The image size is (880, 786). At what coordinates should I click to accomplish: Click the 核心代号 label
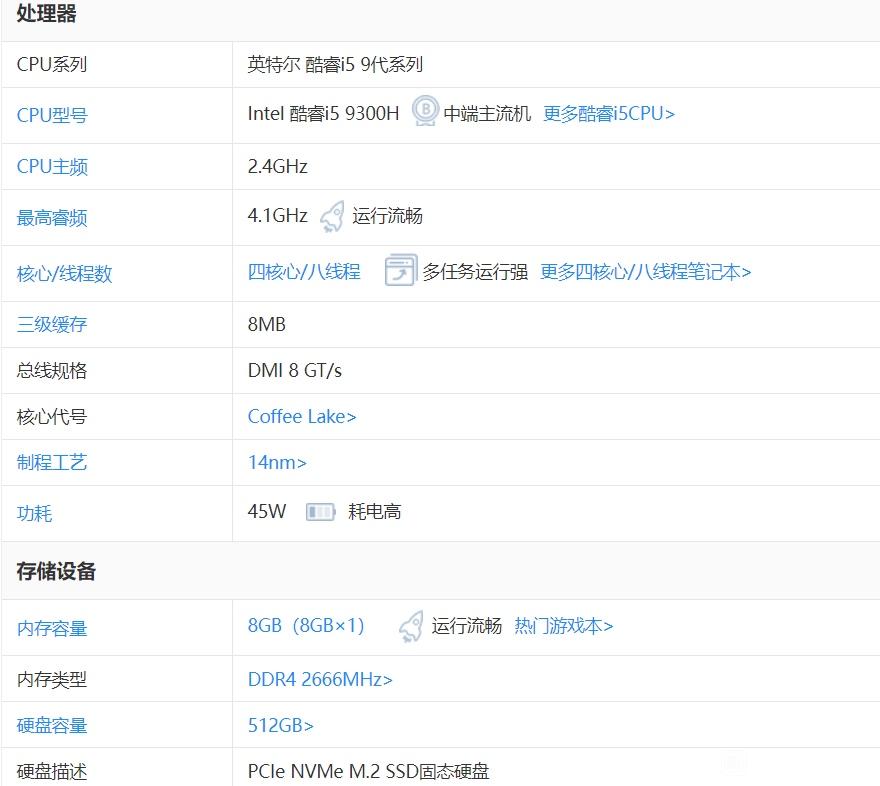point(52,417)
